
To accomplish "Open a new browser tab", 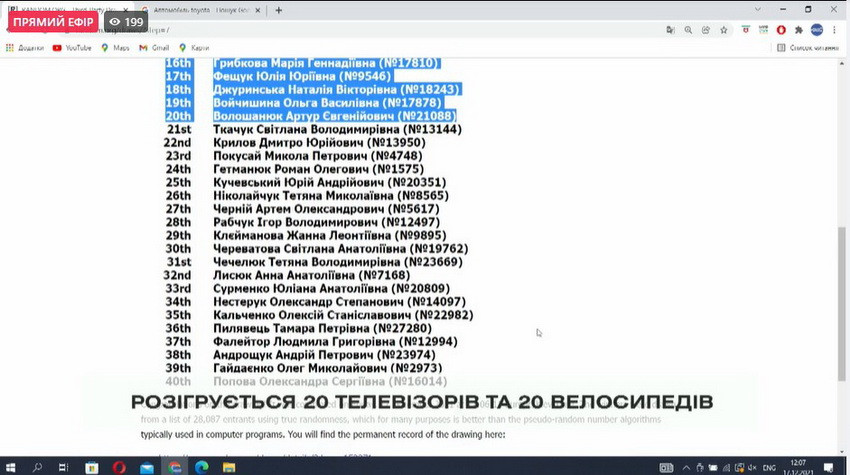I will coord(278,10).
